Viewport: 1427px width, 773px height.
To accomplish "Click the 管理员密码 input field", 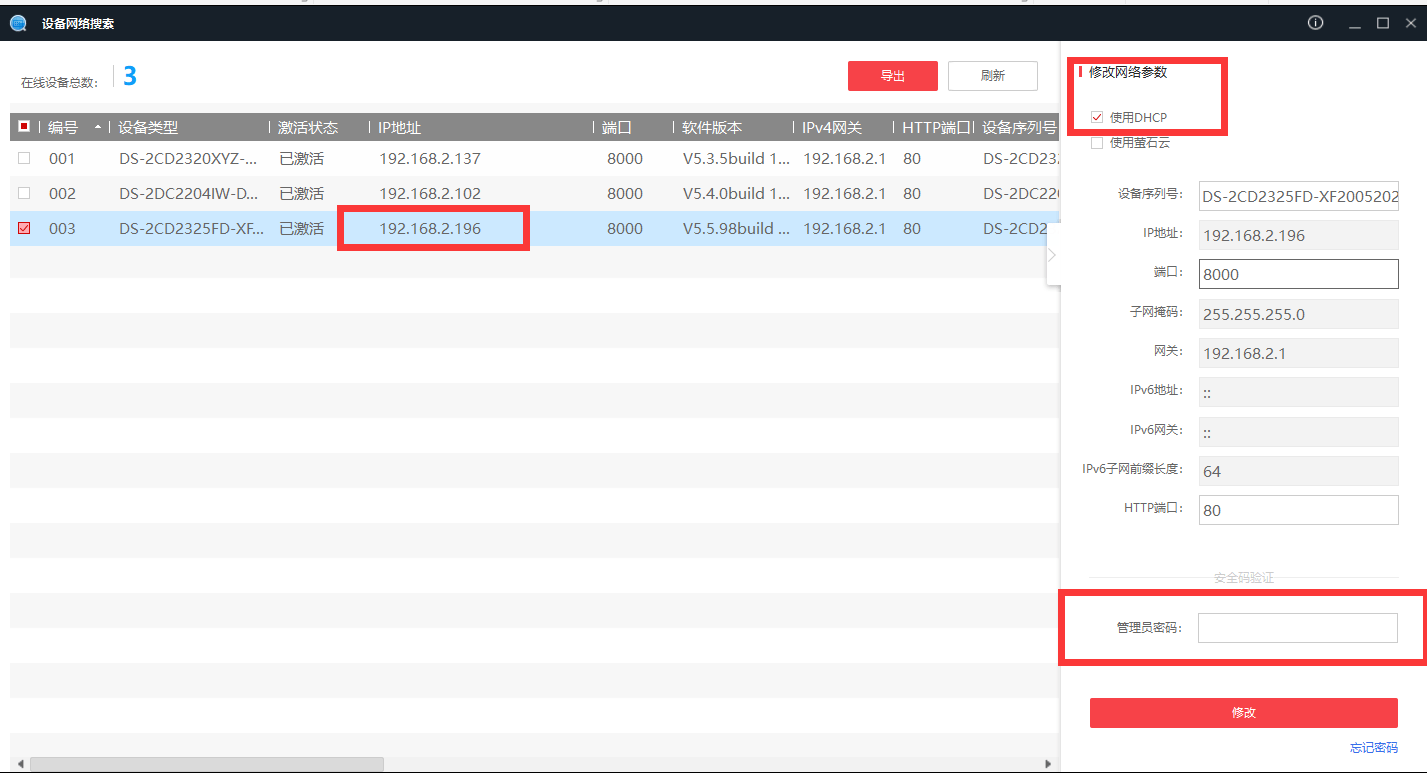I will coord(1298,628).
